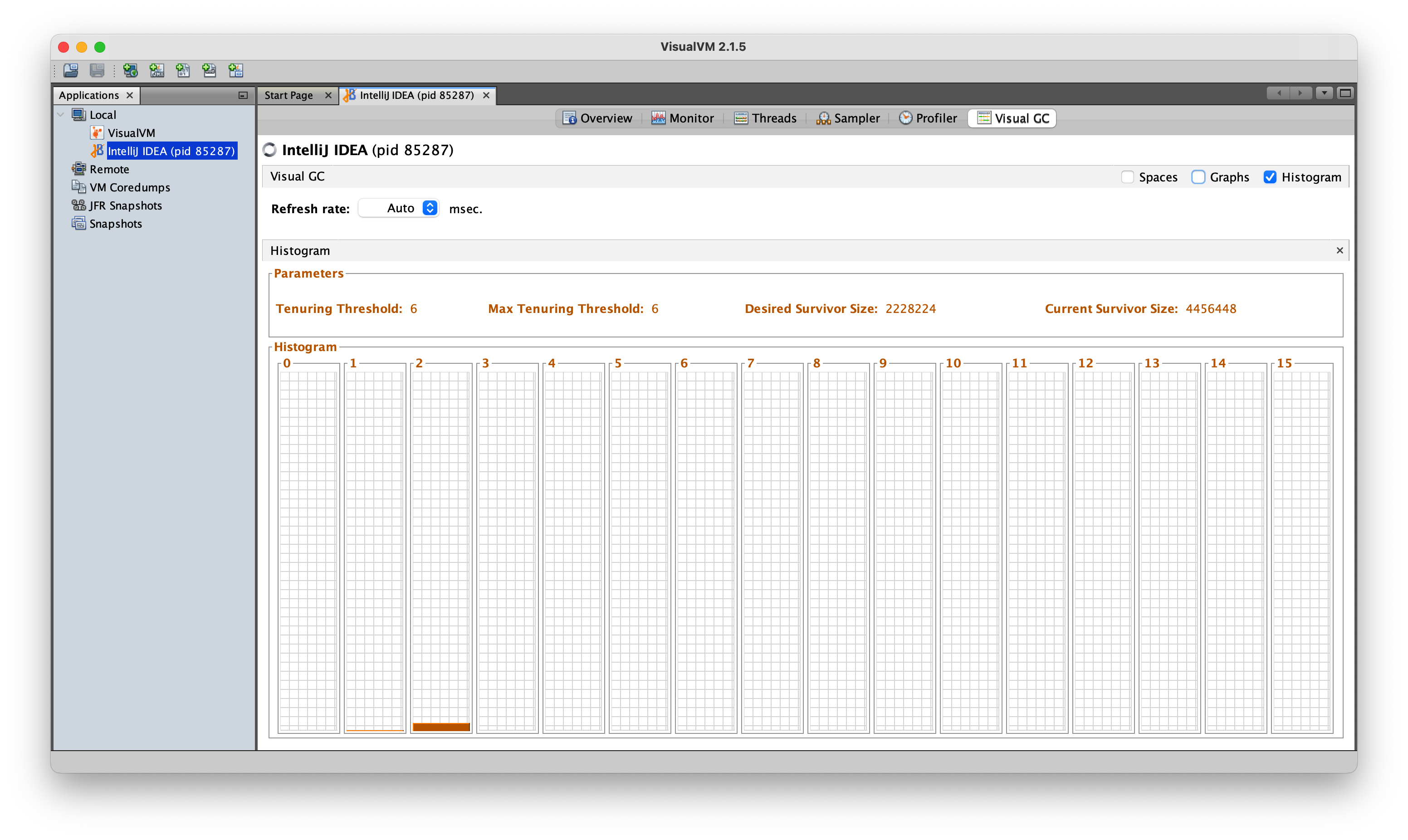
Task: Click the VM Coredumps node icon
Action: pyautogui.click(x=78, y=187)
